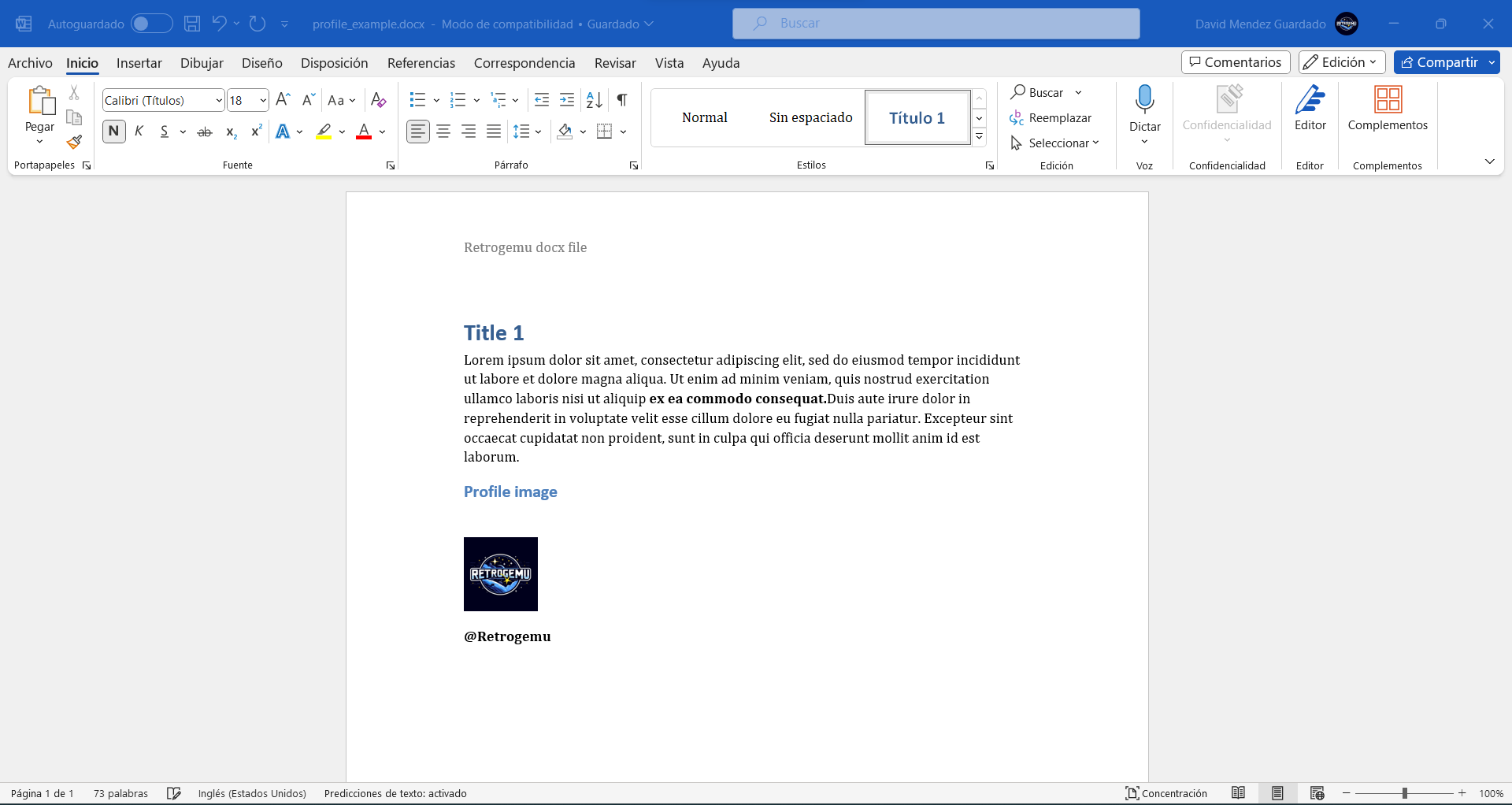Viewport: 1512px width, 805px height.
Task: Center align the paragraph
Action: [x=444, y=132]
